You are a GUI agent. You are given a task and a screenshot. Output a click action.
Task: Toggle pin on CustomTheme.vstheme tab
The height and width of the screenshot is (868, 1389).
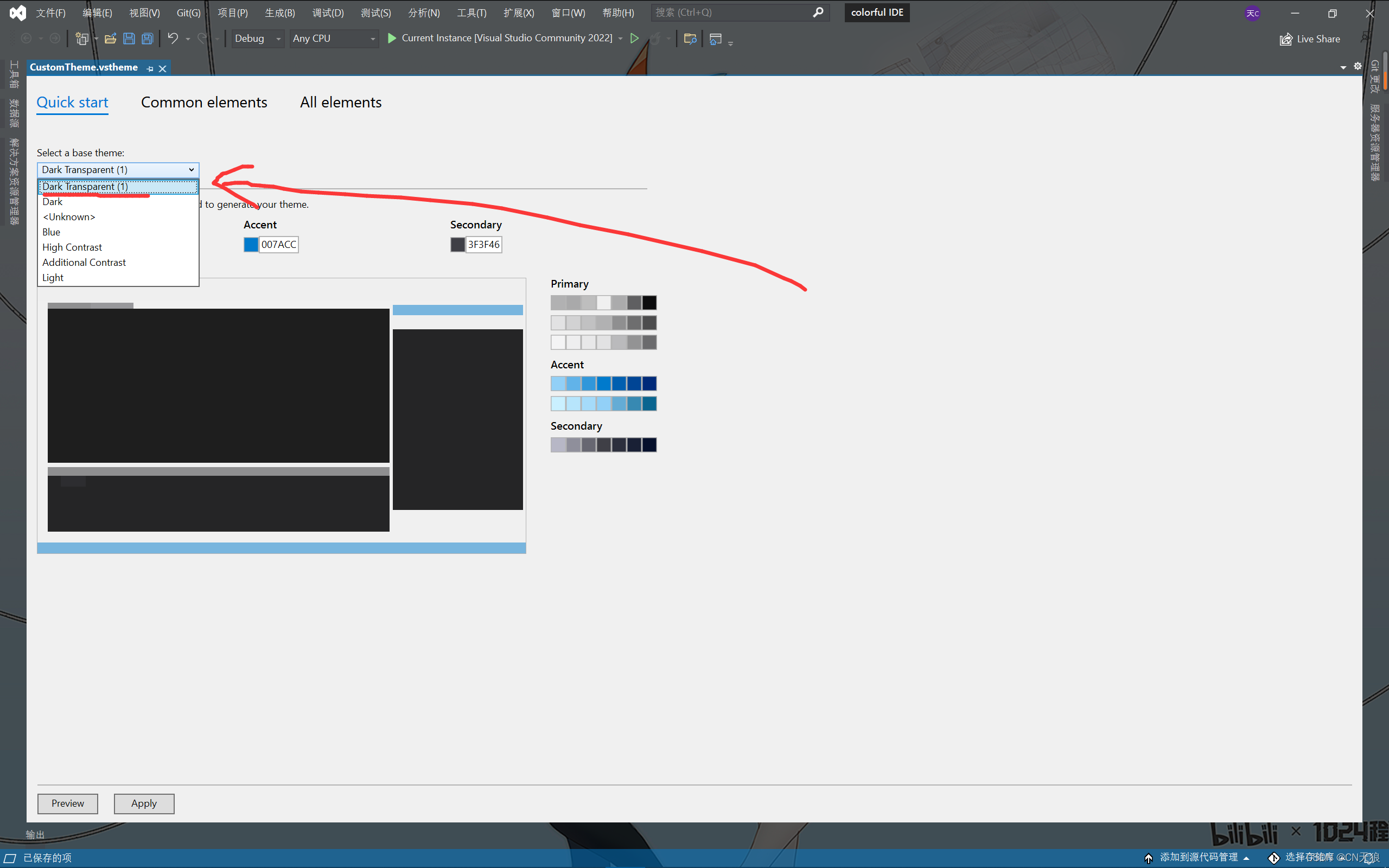[150, 68]
